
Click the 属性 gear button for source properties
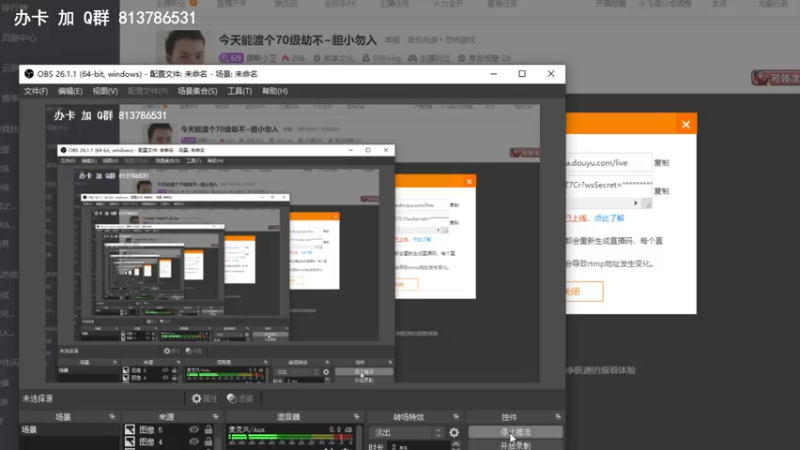pyautogui.click(x=204, y=398)
